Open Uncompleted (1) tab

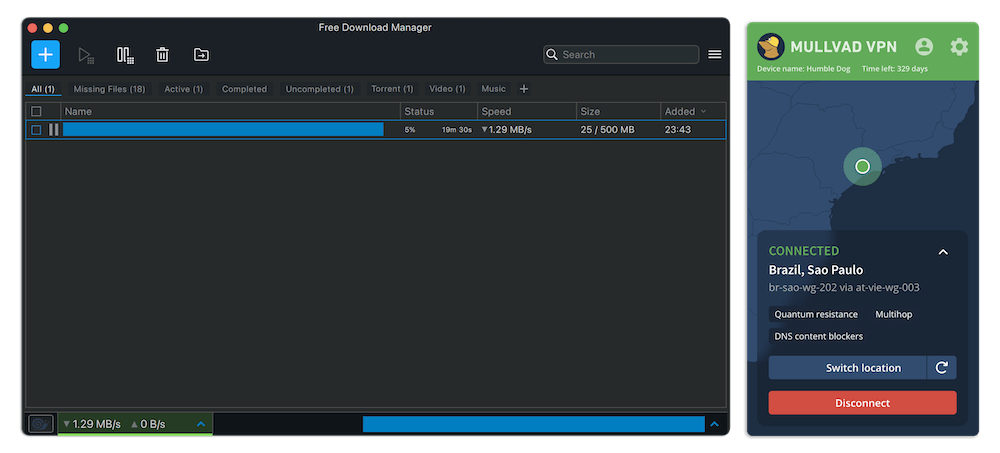(x=320, y=89)
